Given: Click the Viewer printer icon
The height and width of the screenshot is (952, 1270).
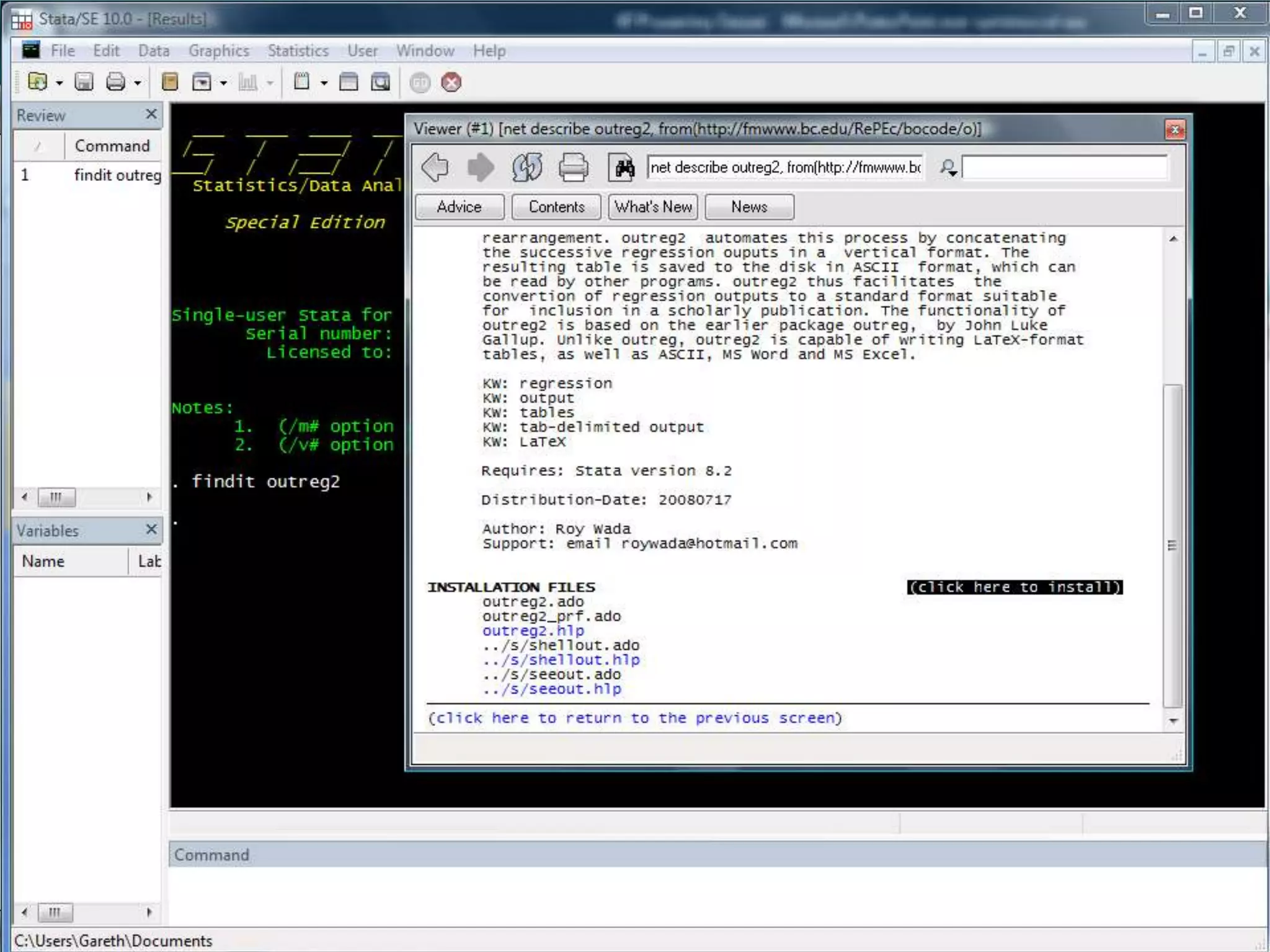Looking at the screenshot, I should (573, 167).
